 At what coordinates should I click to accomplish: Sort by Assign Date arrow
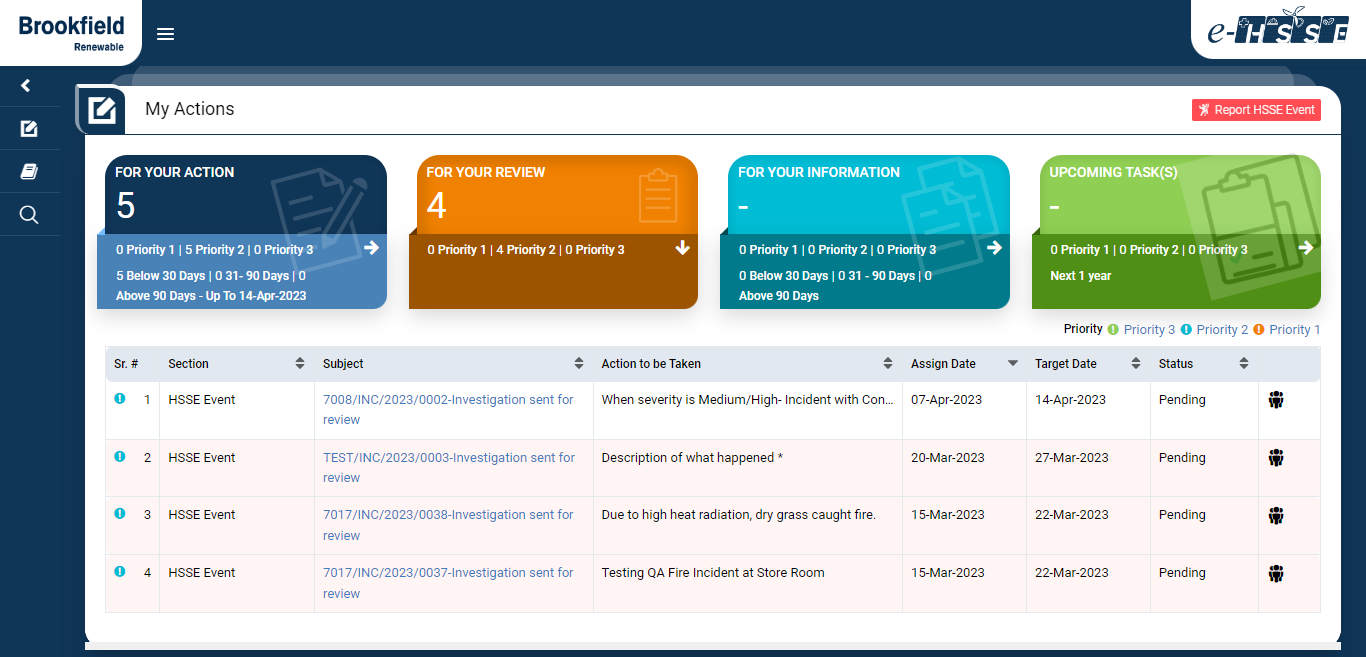(1012, 364)
